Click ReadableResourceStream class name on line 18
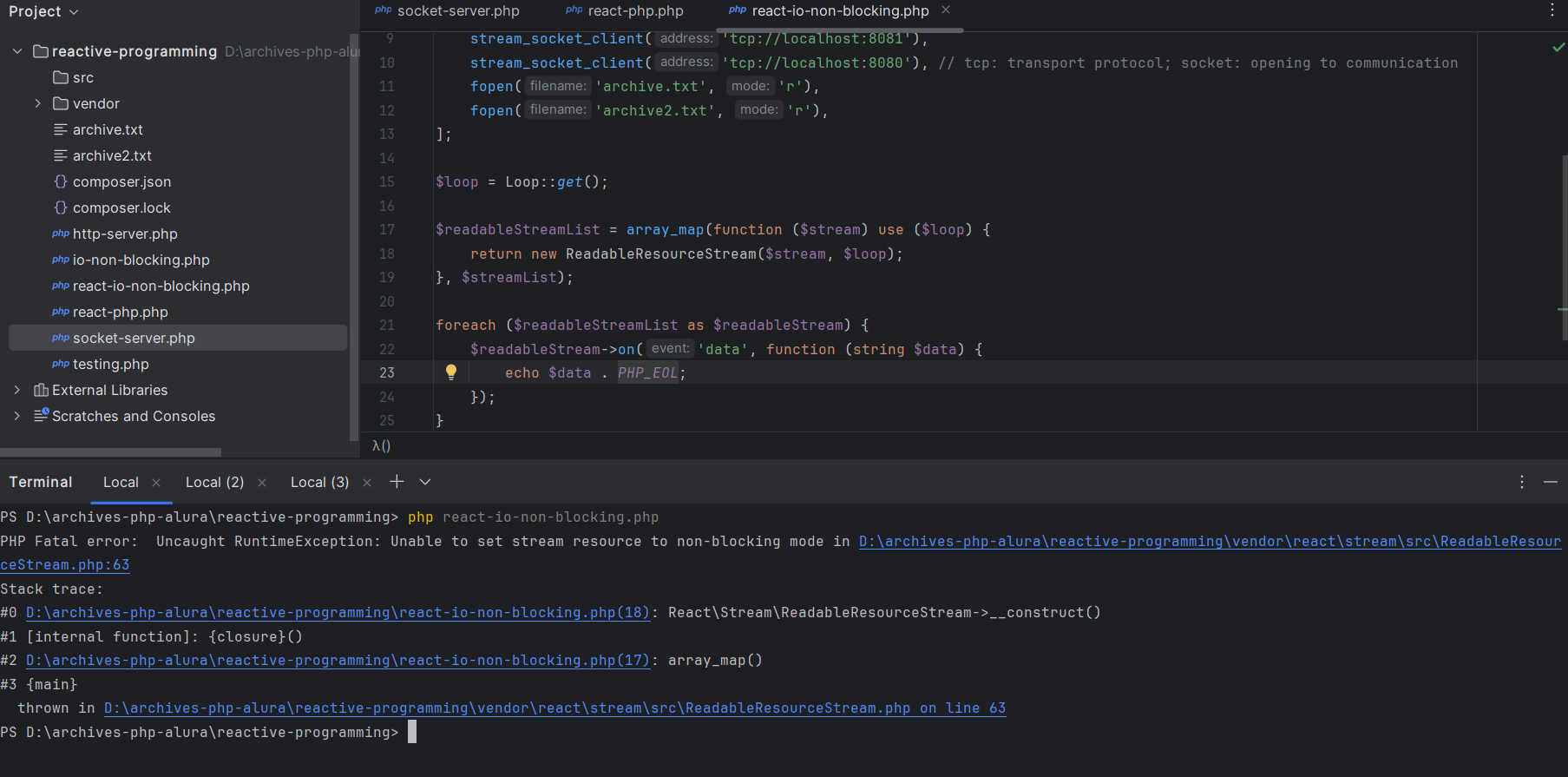Screen dimensions: 1568x777 [661, 254]
